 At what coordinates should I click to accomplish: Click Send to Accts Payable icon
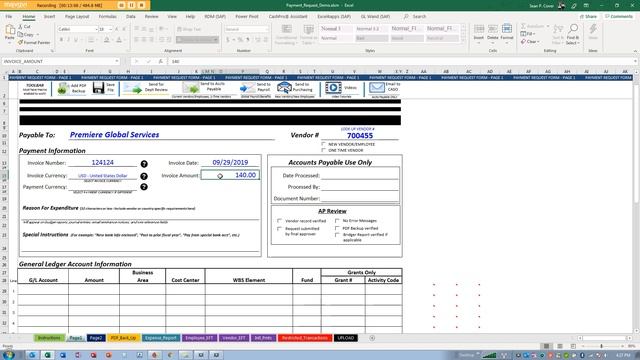pos(191,87)
